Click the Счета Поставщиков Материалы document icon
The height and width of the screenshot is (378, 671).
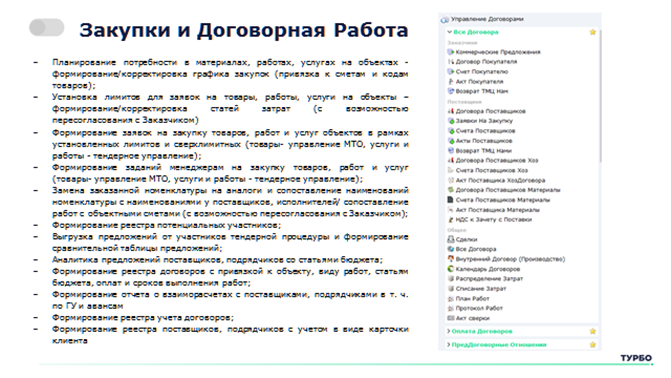(450, 199)
